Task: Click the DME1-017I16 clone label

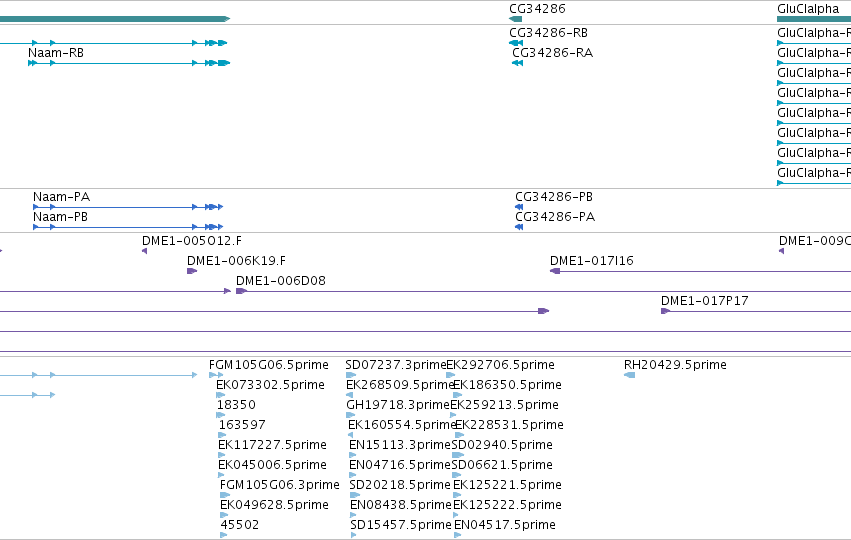Action: (592, 261)
